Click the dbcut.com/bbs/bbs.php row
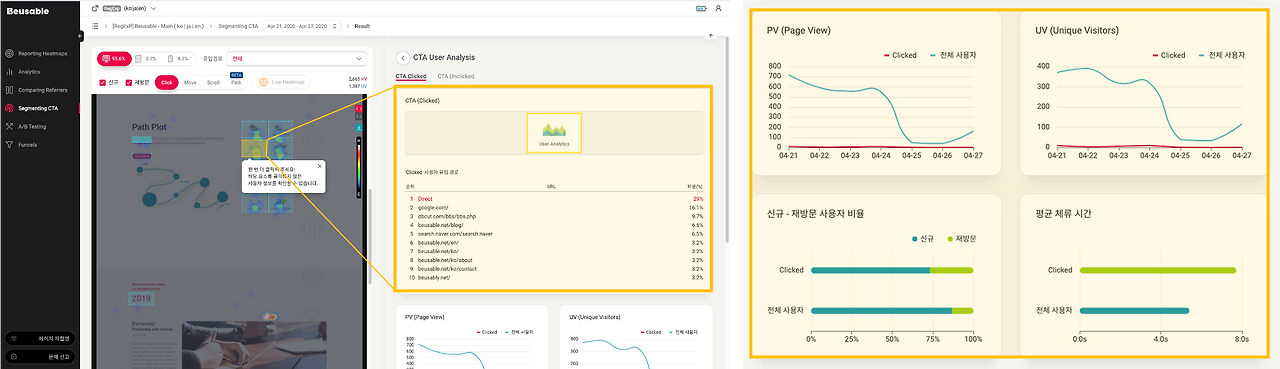 tap(555, 216)
